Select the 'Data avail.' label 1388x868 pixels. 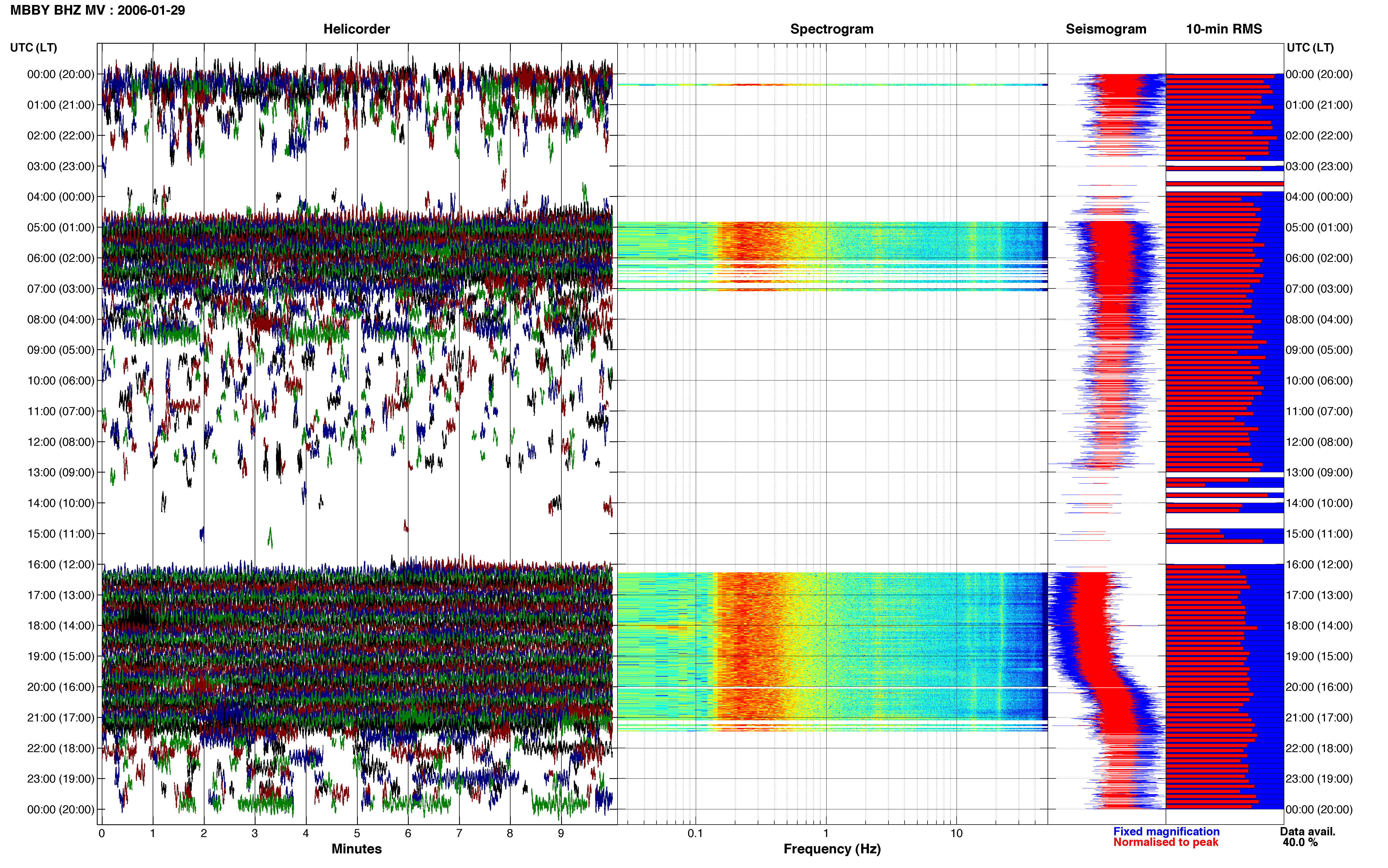pos(1308,831)
